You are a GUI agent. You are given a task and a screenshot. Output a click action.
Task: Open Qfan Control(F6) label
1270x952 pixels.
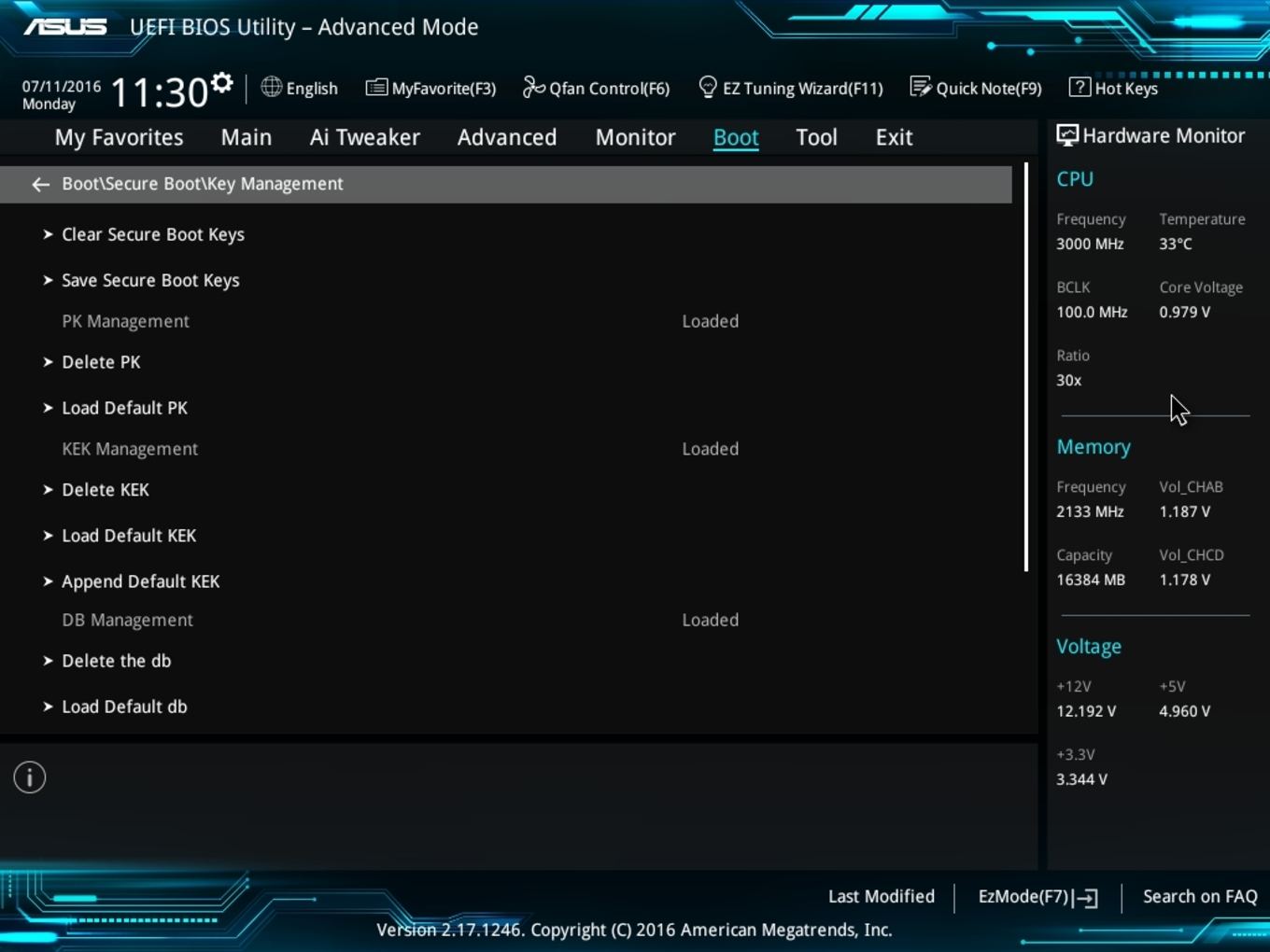[610, 89]
